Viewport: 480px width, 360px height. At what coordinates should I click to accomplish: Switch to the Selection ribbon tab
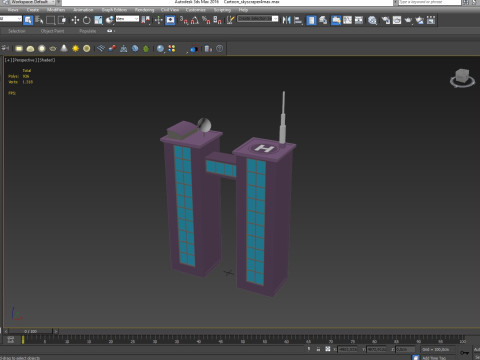(17, 31)
